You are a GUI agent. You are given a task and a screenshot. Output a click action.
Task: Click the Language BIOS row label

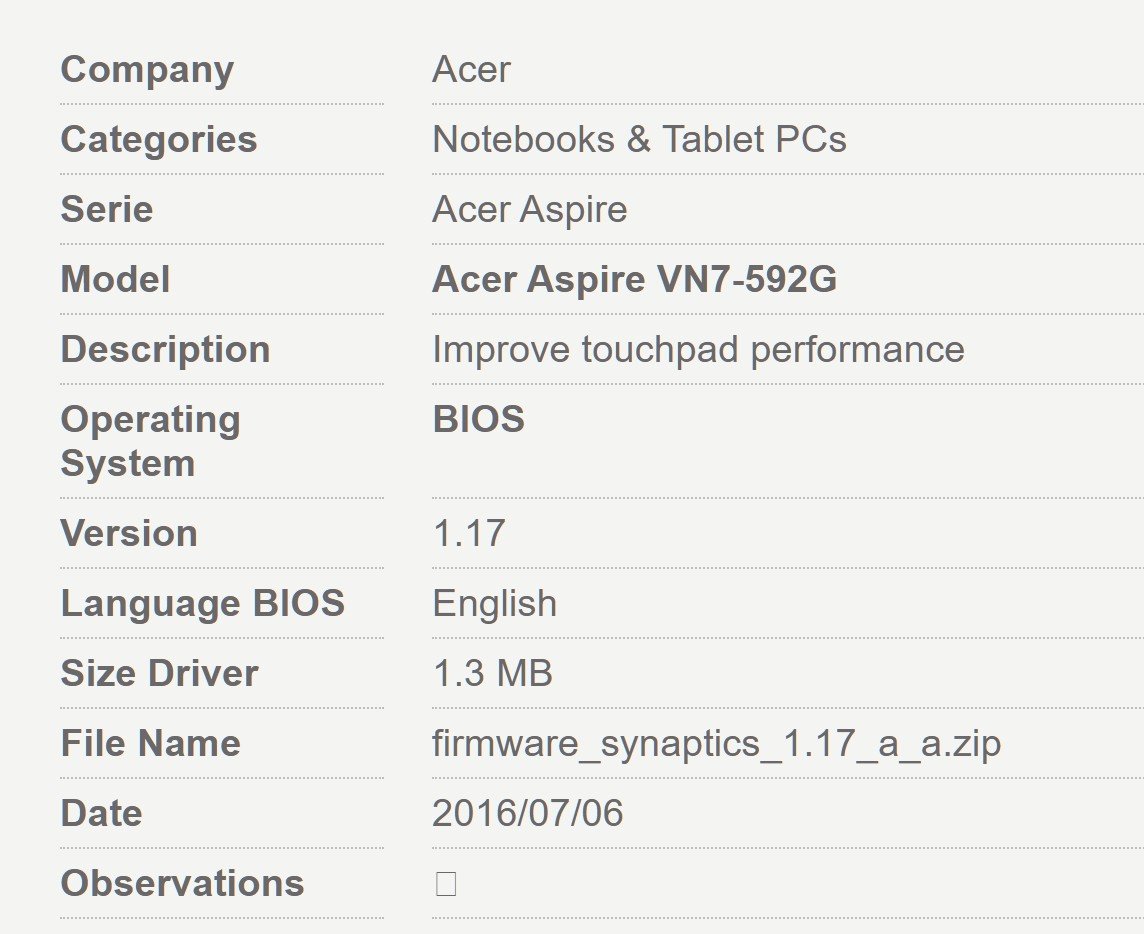pyautogui.click(x=202, y=604)
